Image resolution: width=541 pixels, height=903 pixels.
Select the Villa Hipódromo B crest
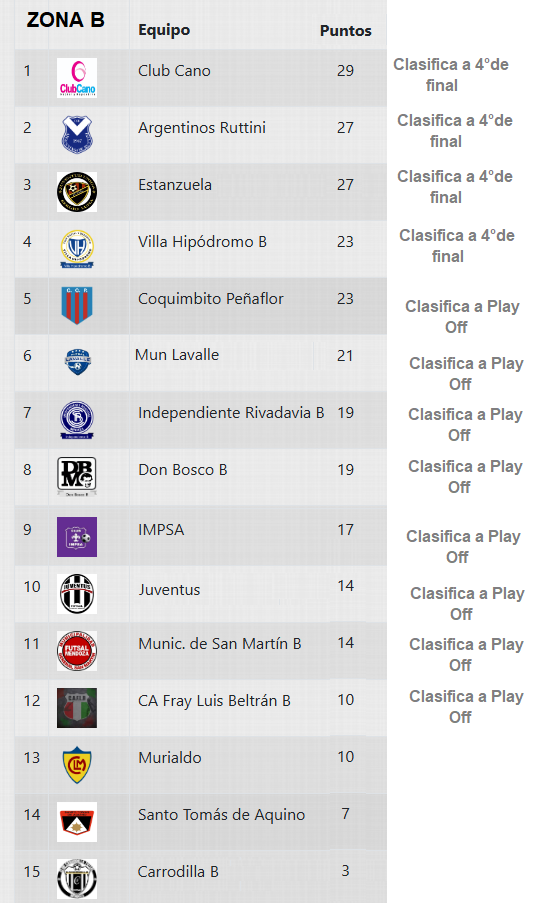[77, 248]
